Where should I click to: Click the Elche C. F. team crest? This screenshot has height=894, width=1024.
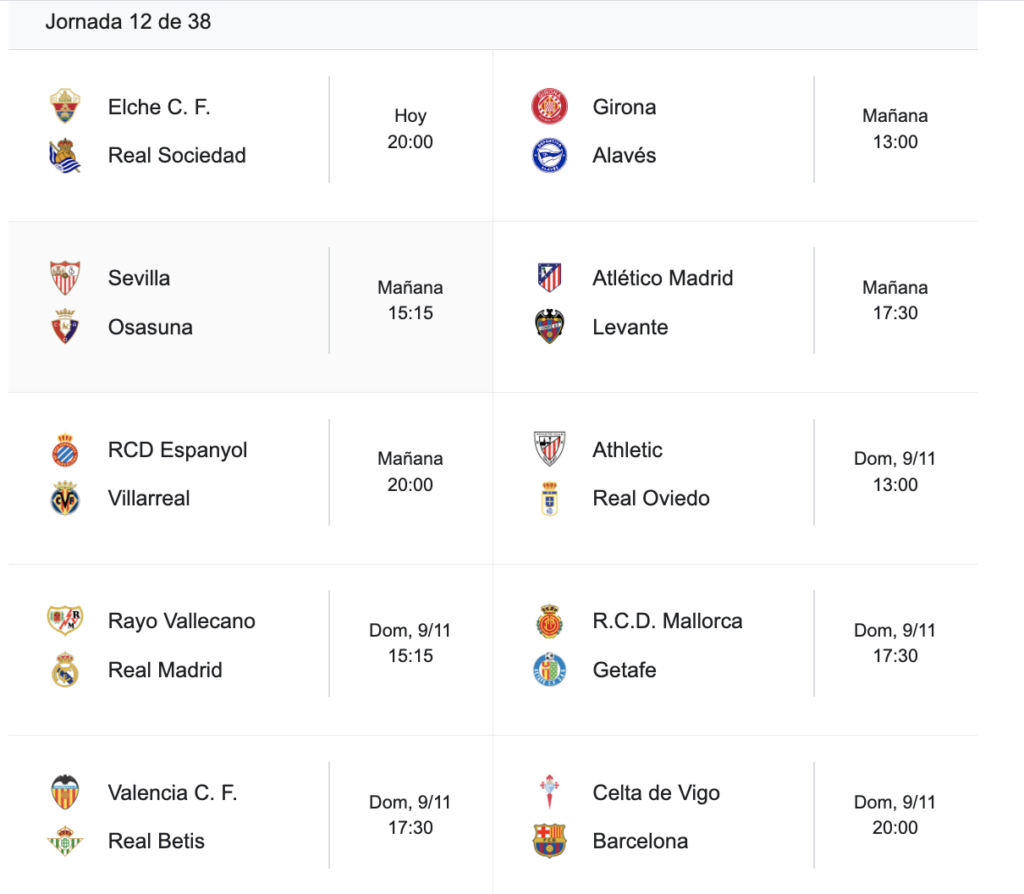pyautogui.click(x=65, y=107)
